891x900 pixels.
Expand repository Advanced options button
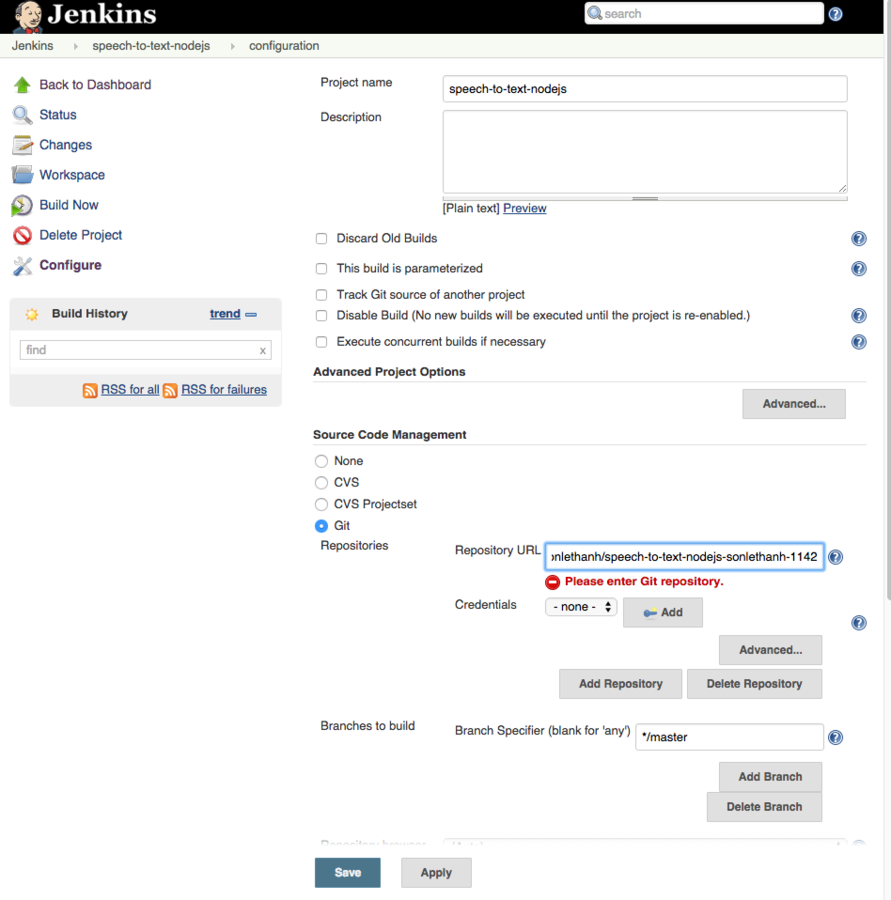[x=770, y=650]
